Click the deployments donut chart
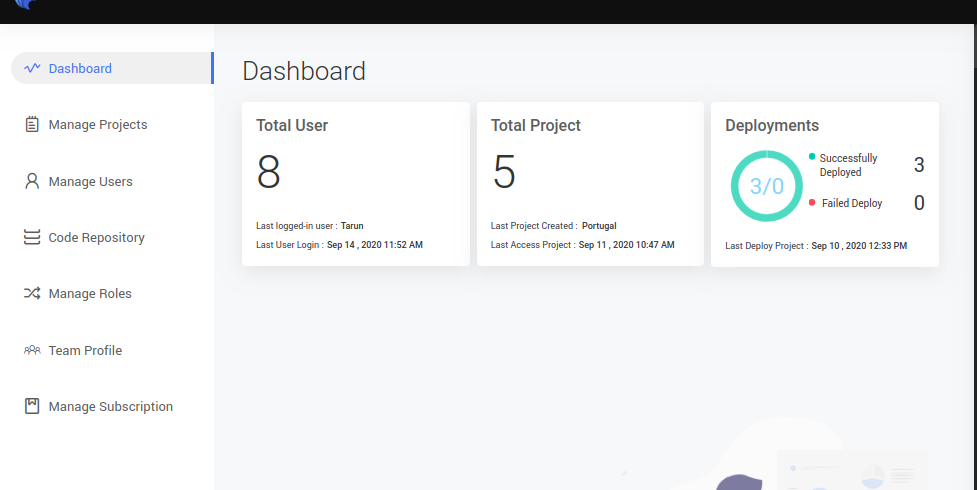Viewport: 977px width, 490px height. (x=767, y=186)
